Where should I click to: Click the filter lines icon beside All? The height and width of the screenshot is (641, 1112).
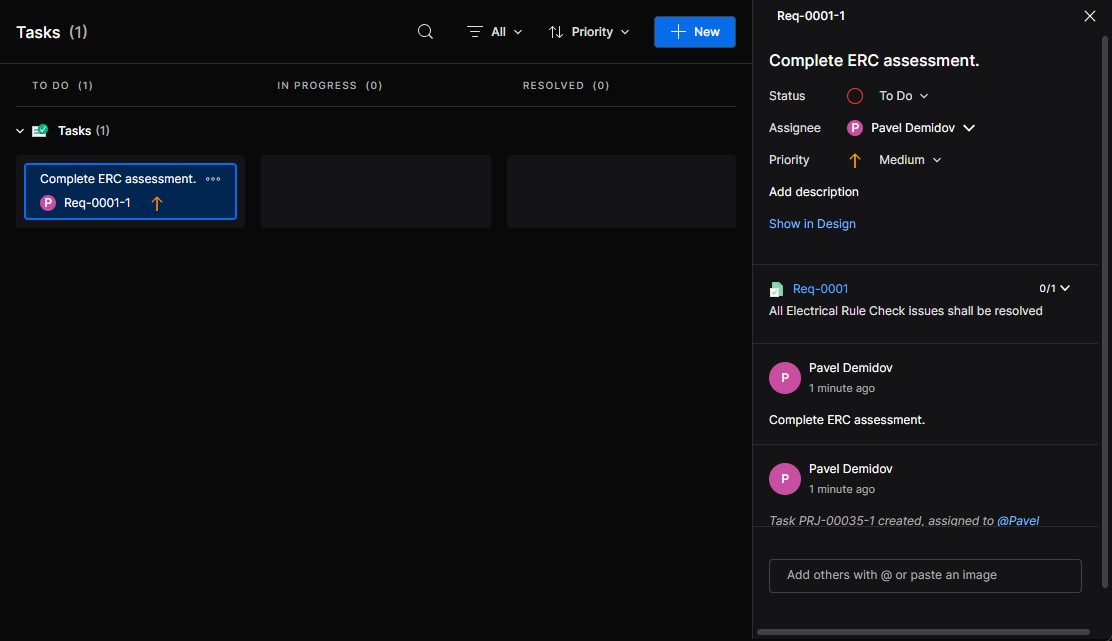[x=474, y=31]
